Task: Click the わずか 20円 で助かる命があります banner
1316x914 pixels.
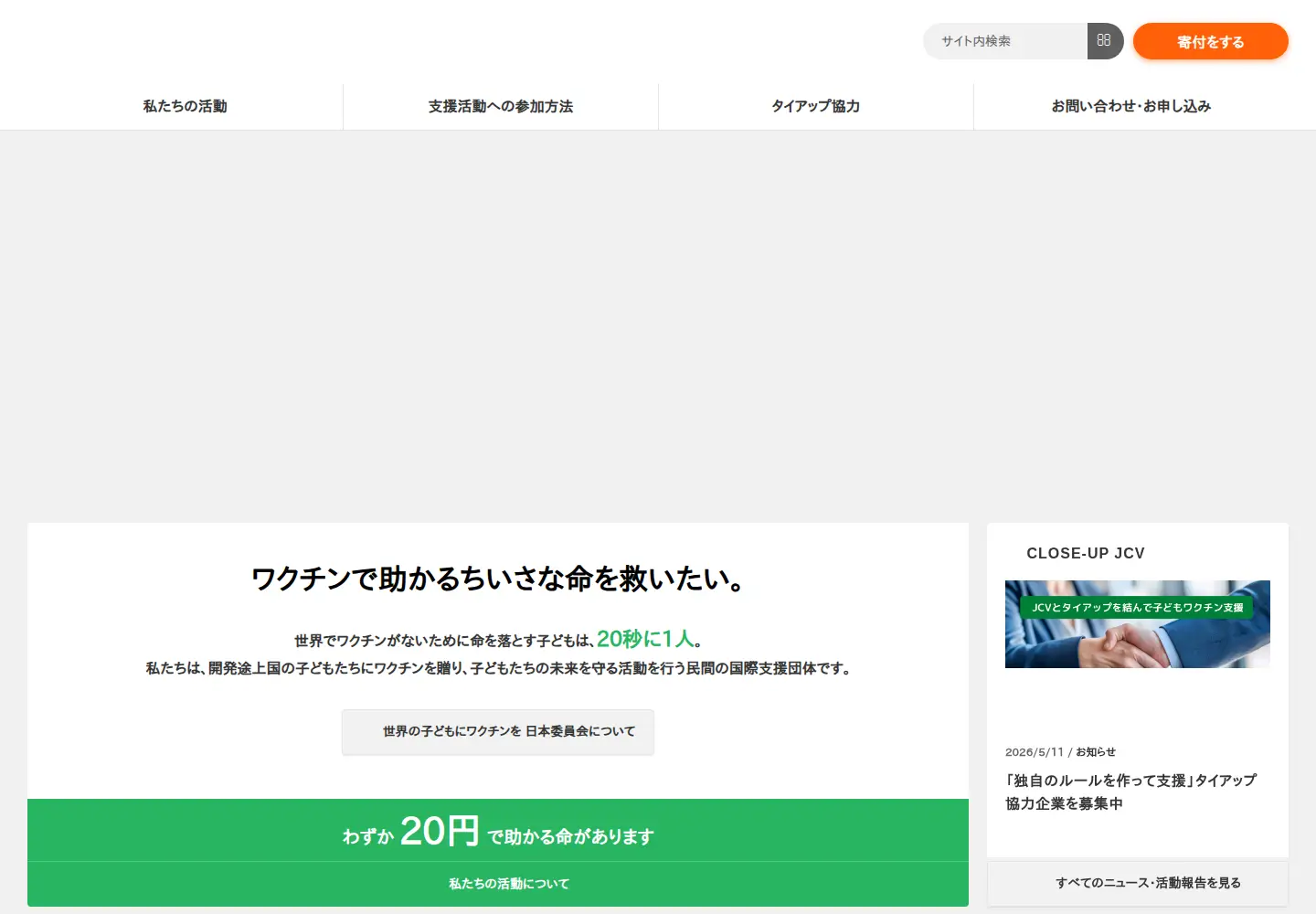Action: click(x=498, y=831)
